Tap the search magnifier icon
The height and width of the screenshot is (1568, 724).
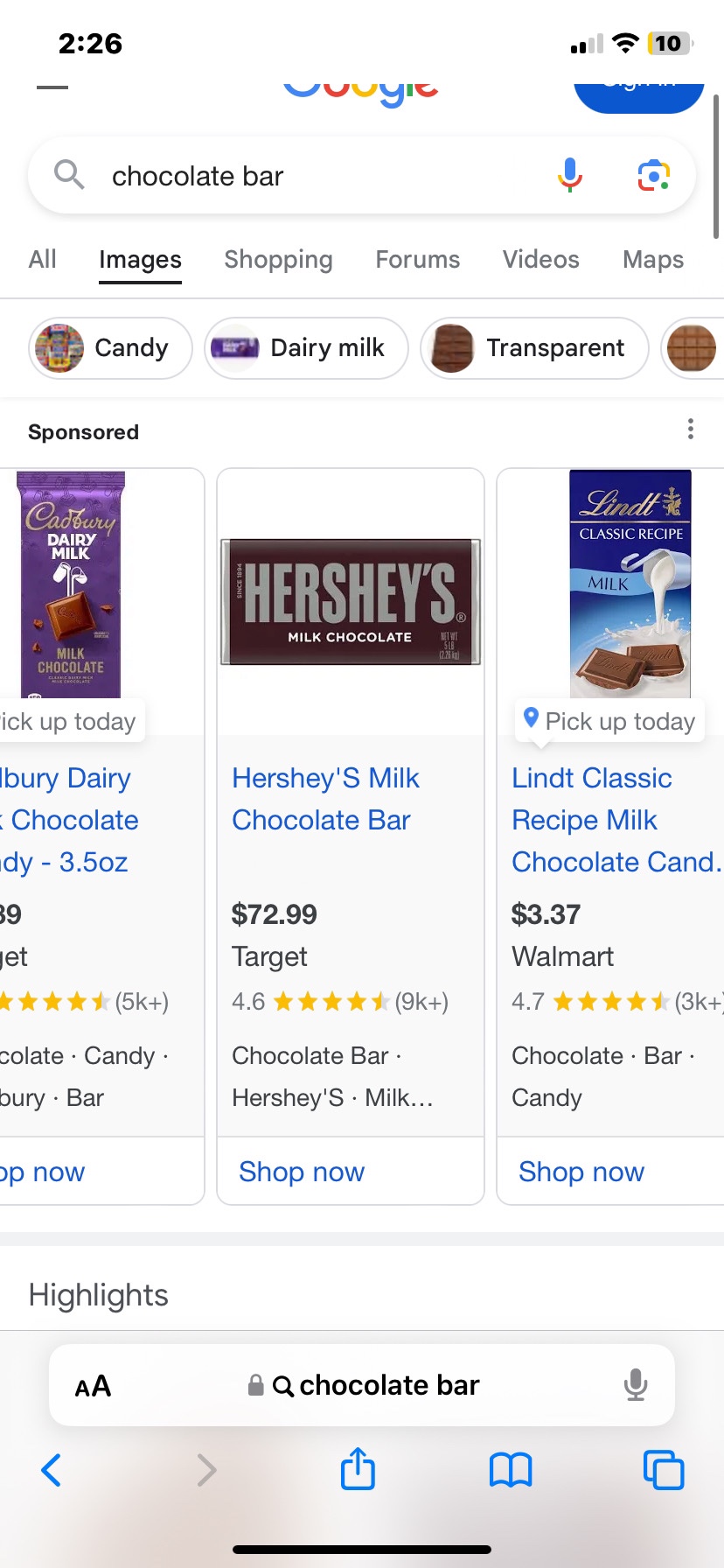pos(69,175)
